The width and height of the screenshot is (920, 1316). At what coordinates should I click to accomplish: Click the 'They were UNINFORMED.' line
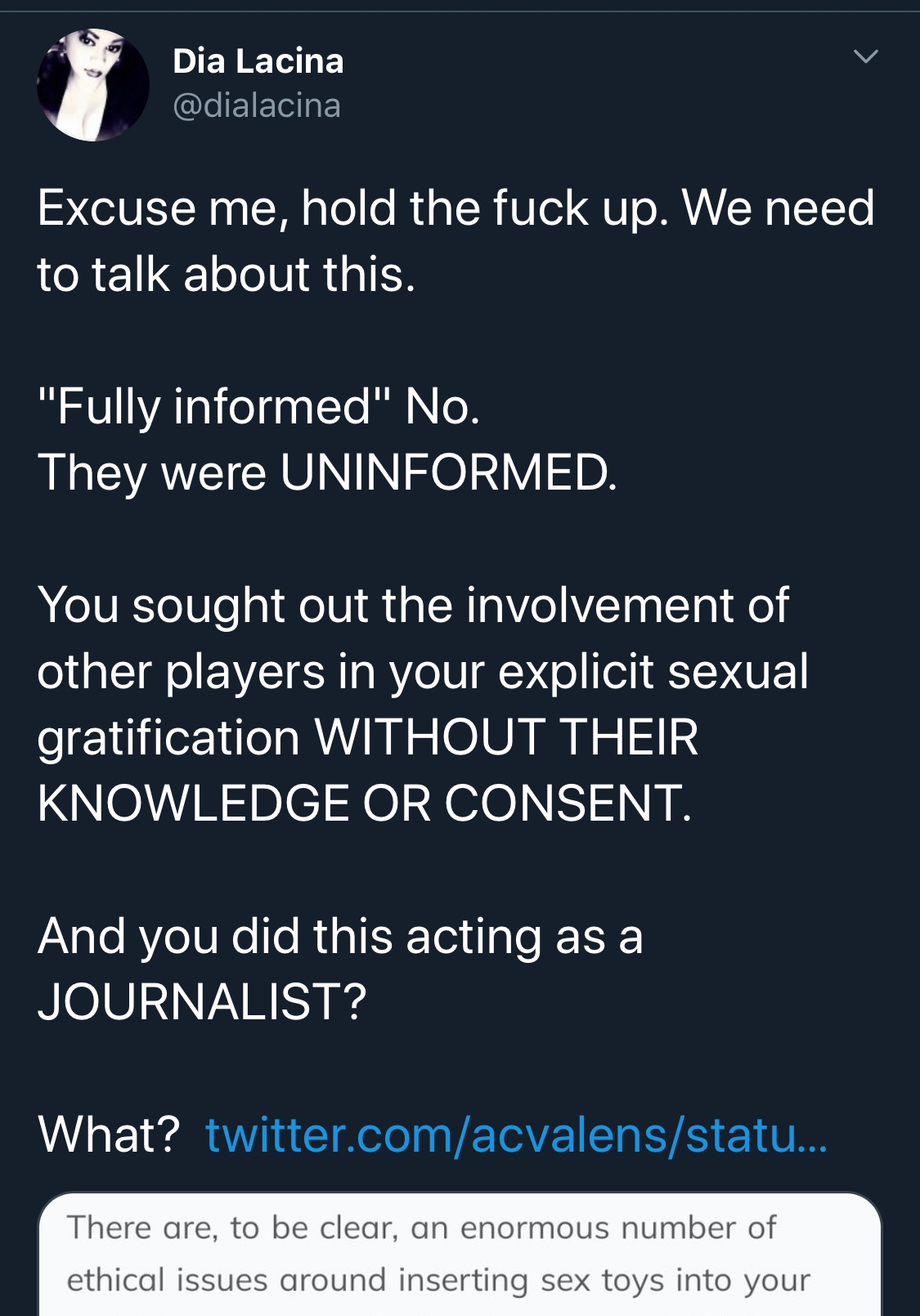(327, 472)
